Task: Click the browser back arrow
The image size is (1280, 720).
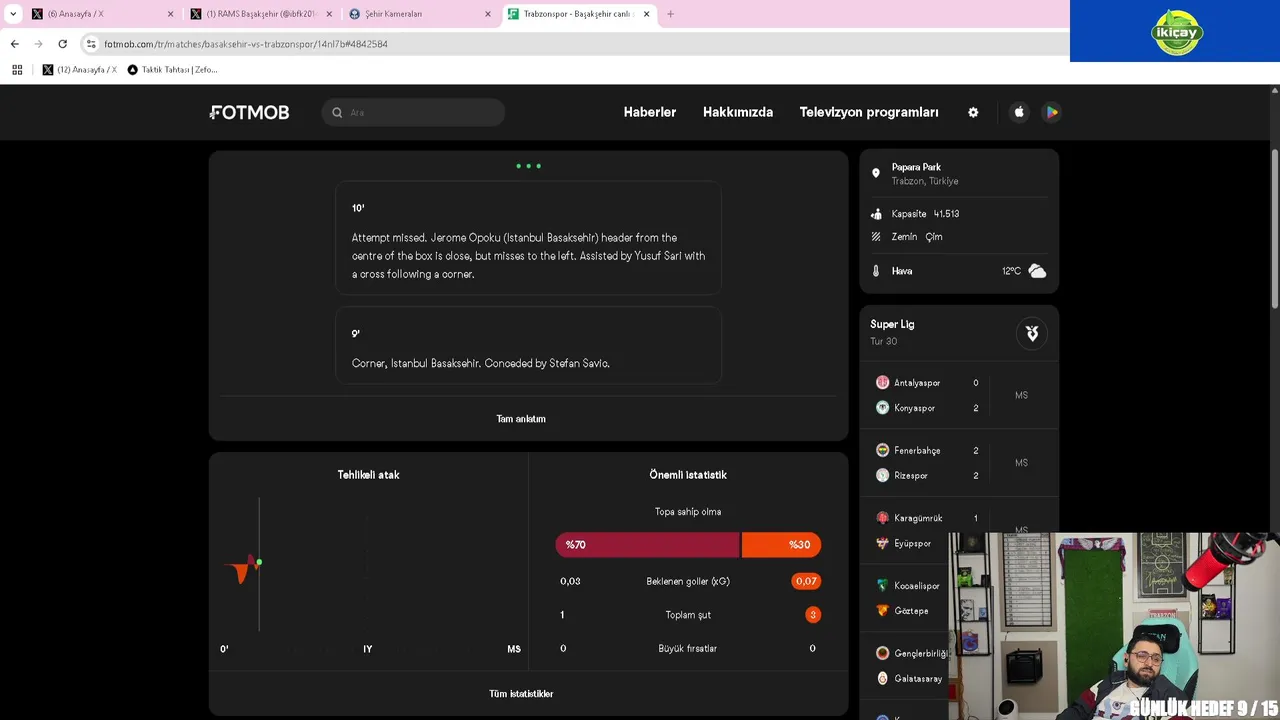Action: pos(14,44)
